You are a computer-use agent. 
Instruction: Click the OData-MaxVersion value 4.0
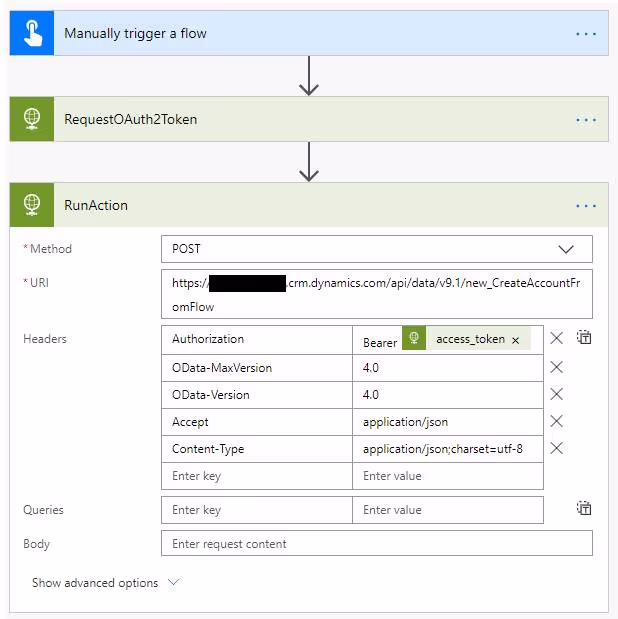(x=448, y=368)
